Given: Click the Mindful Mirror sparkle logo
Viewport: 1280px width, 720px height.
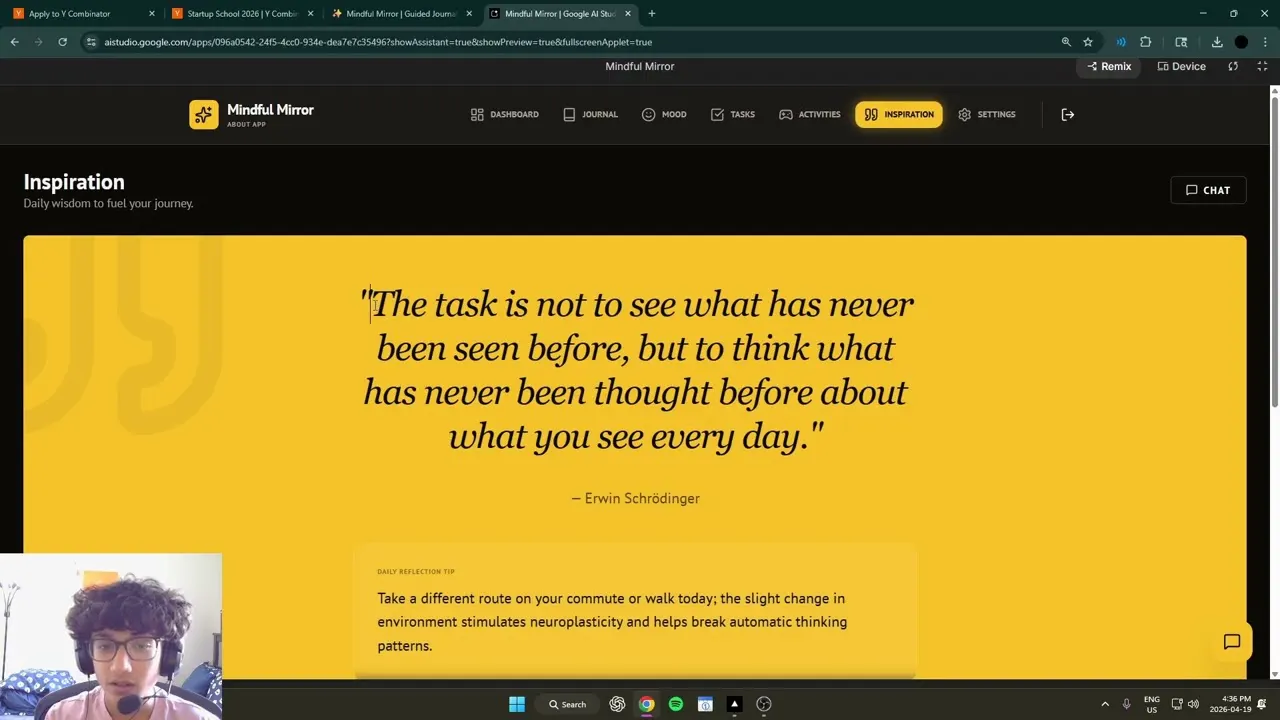Looking at the screenshot, I should pyautogui.click(x=204, y=114).
